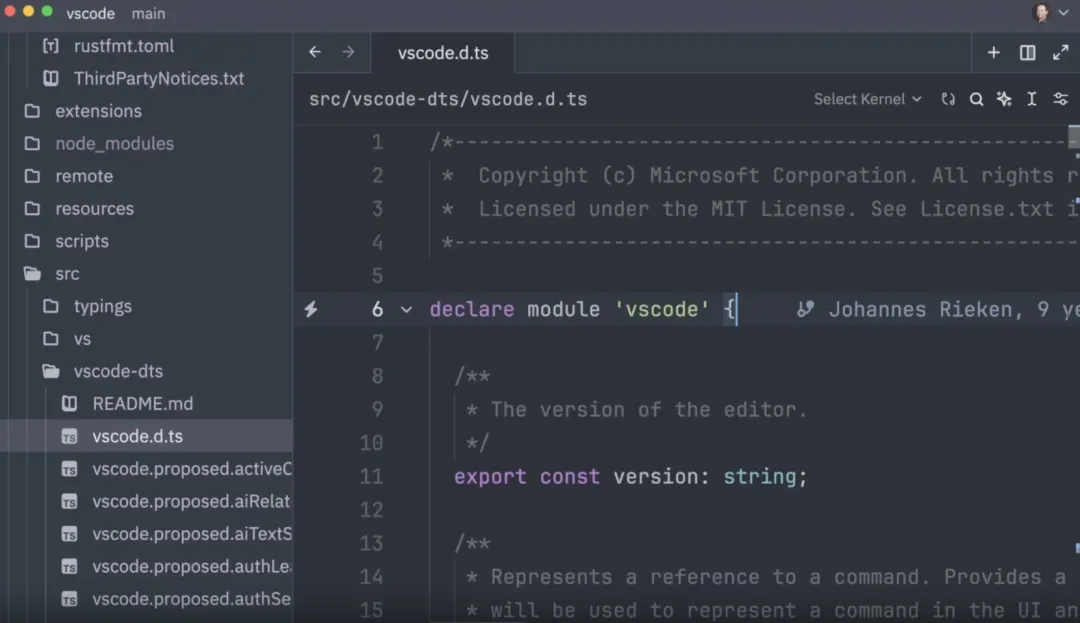The image size is (1080, 623).
Task: Open vscode.proposed.activeC file
Action: (x=192, y=469)
